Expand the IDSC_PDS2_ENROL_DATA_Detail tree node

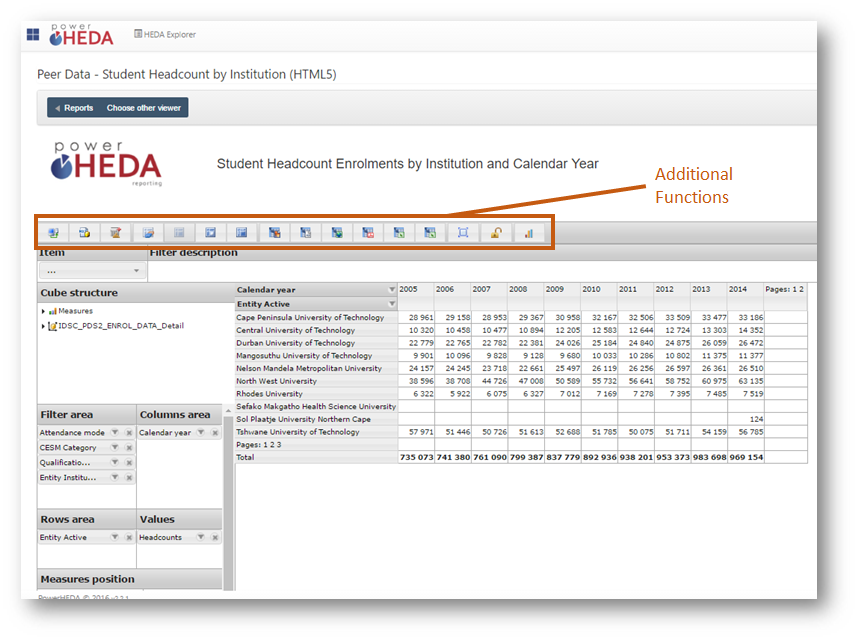pyautogui.click(x=43, y=326)
